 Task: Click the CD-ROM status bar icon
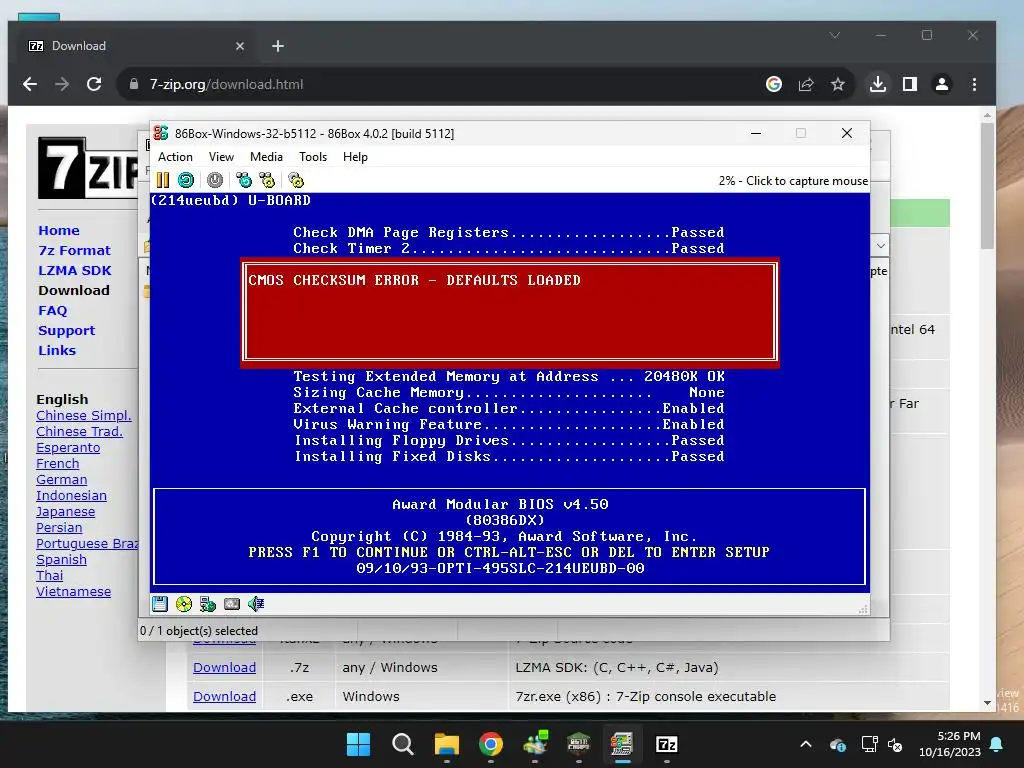click(184, 604)
